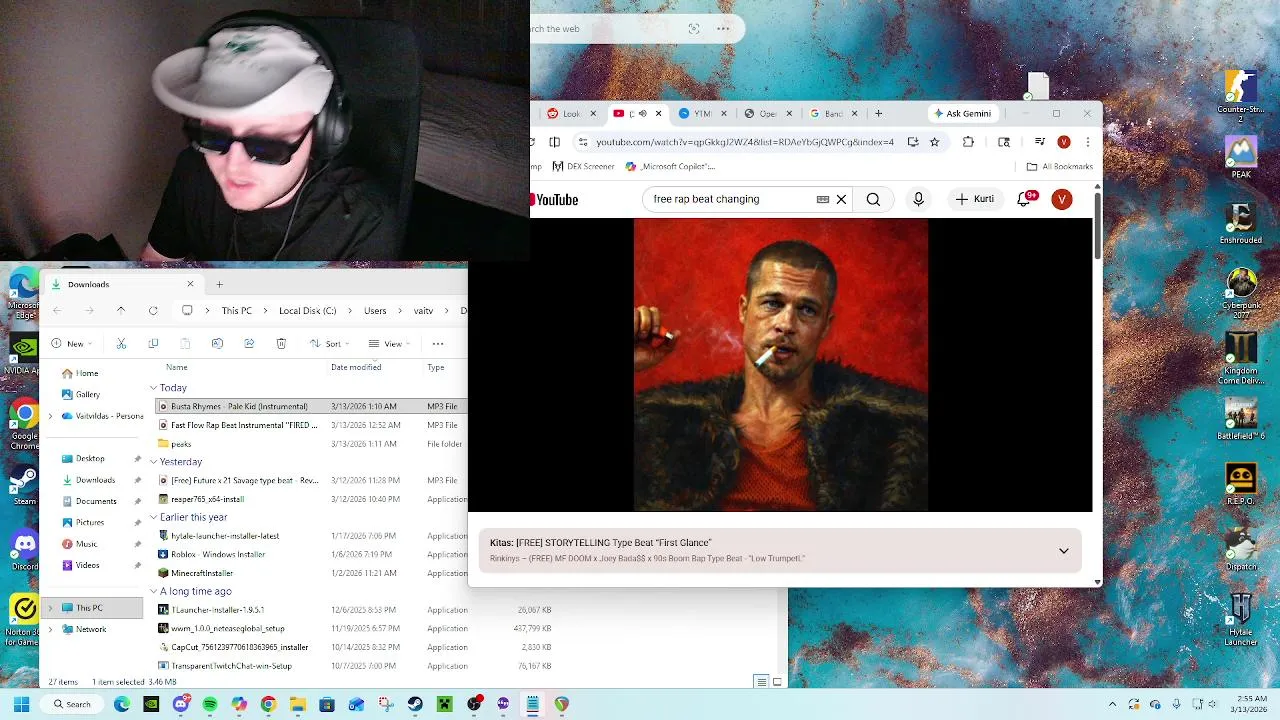
Task: Click the Rename icon in File Explorer
Action: click(x=217, y=343)
